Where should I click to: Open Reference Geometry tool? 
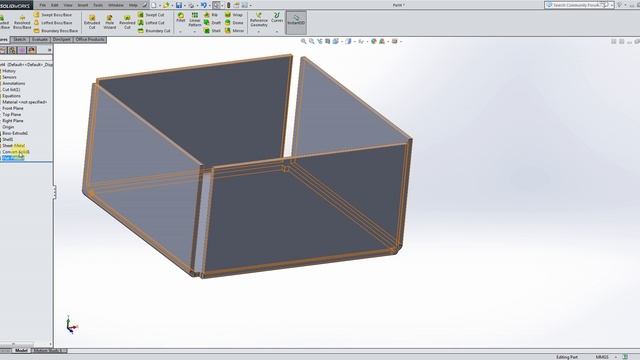[258, 20]
